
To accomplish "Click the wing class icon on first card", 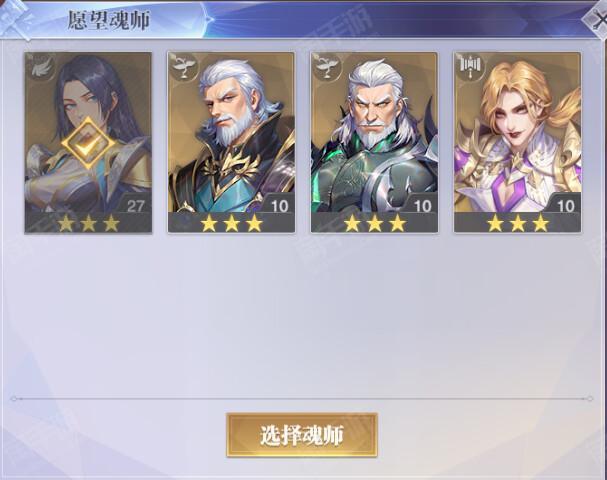I will tap(39, 67).
